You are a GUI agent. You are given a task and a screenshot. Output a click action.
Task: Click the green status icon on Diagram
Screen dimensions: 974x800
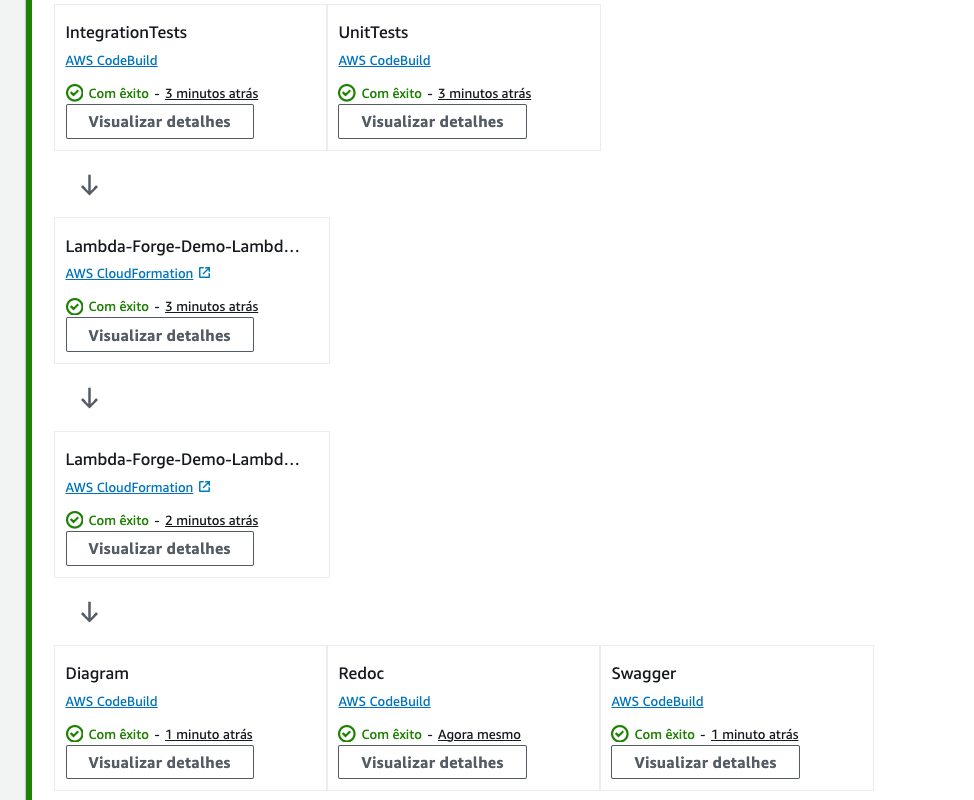74,734
